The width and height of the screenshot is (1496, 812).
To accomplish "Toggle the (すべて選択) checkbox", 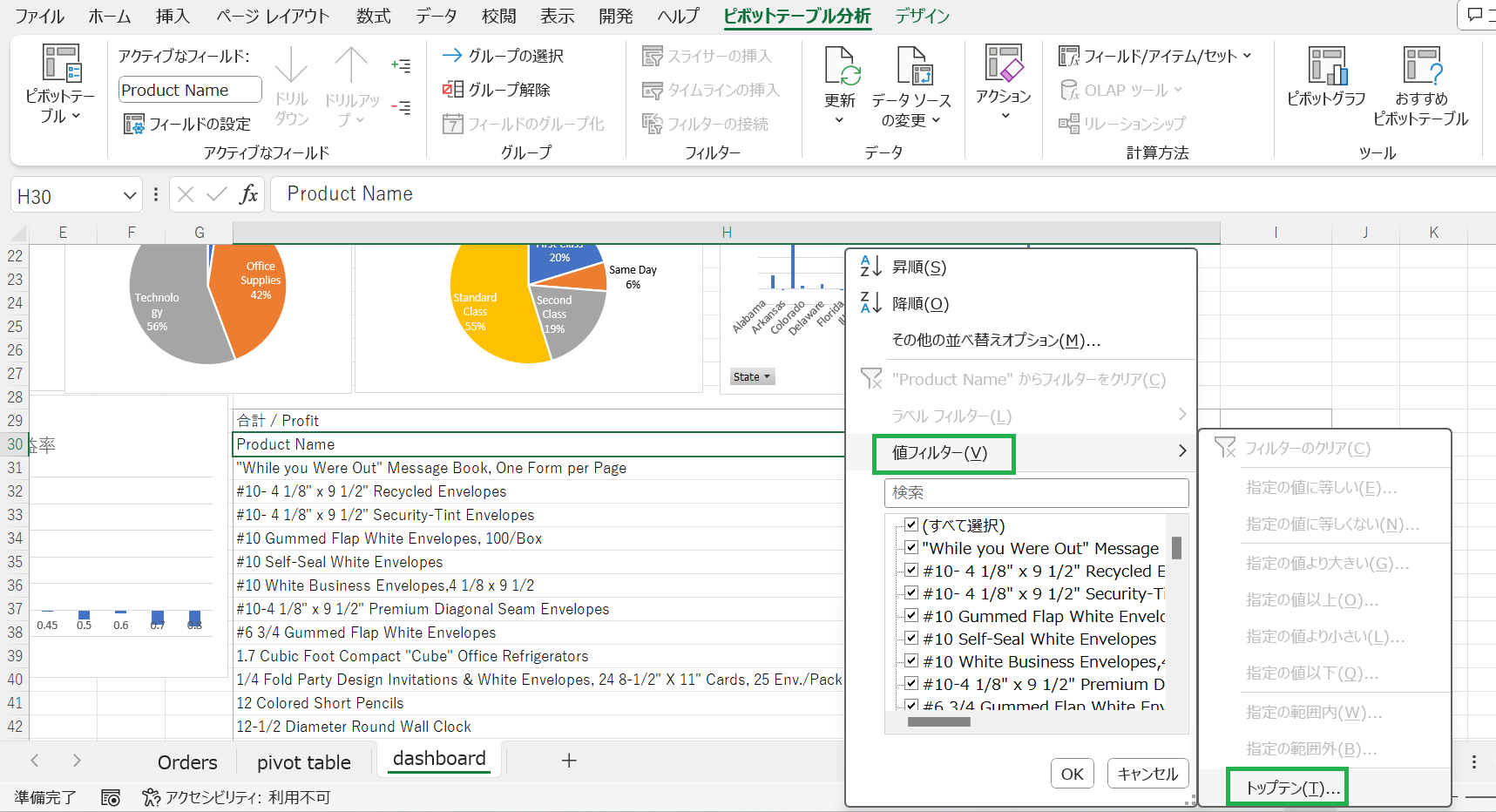I will 911,525.
